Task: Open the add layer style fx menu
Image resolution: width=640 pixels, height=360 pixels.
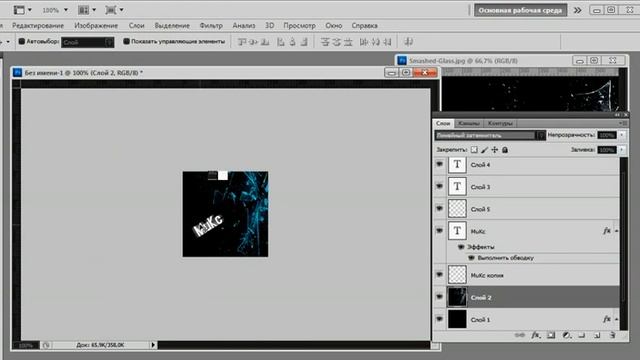Action: 536,335
